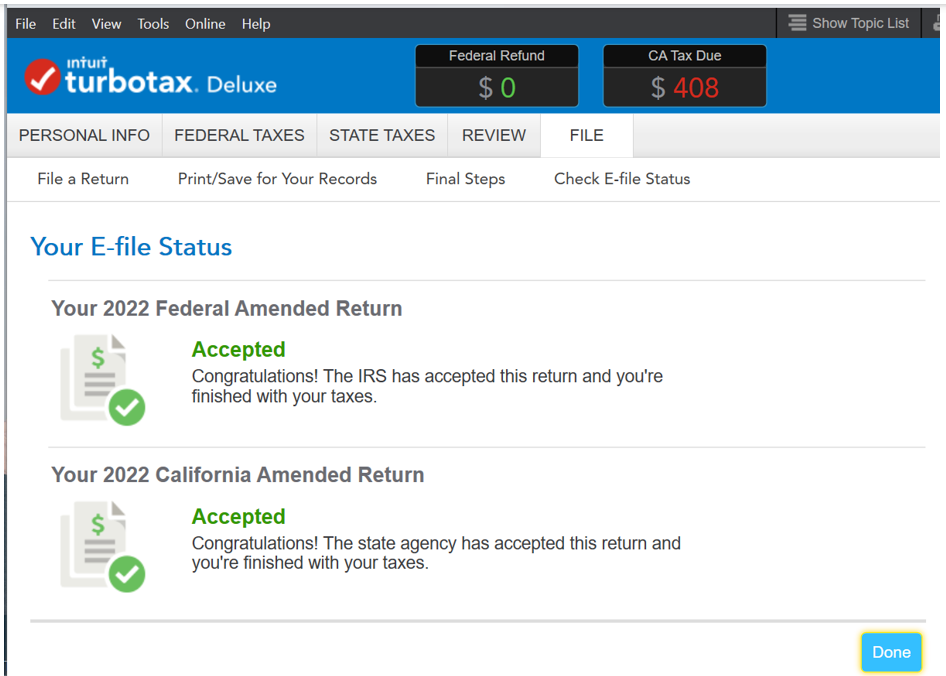Open the Help menu
This screenshot has height=676, width=946.
256,24
